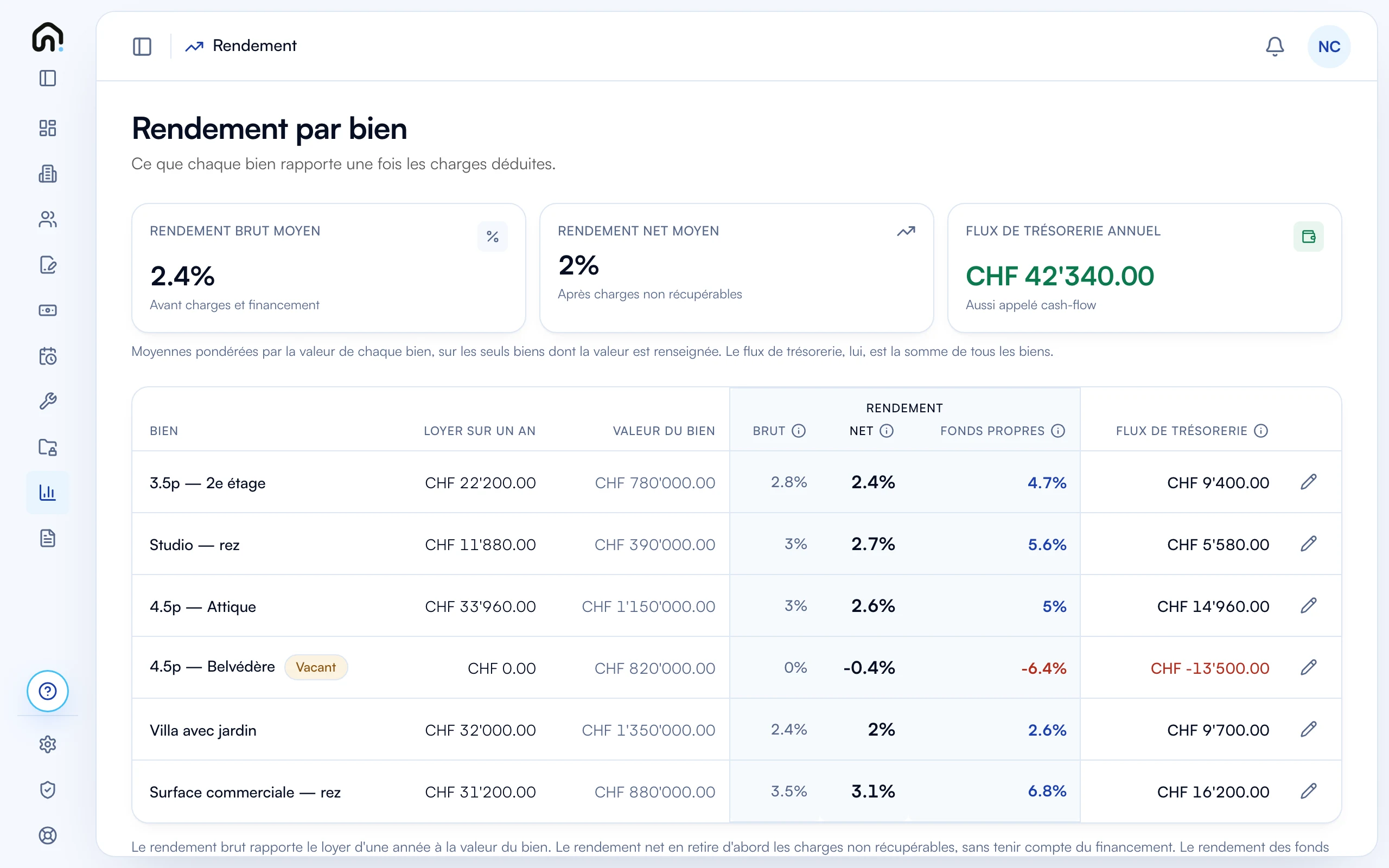Open the wrench maintenance icon in sidebar
The image size is (1389, 868).
[48, 401]
